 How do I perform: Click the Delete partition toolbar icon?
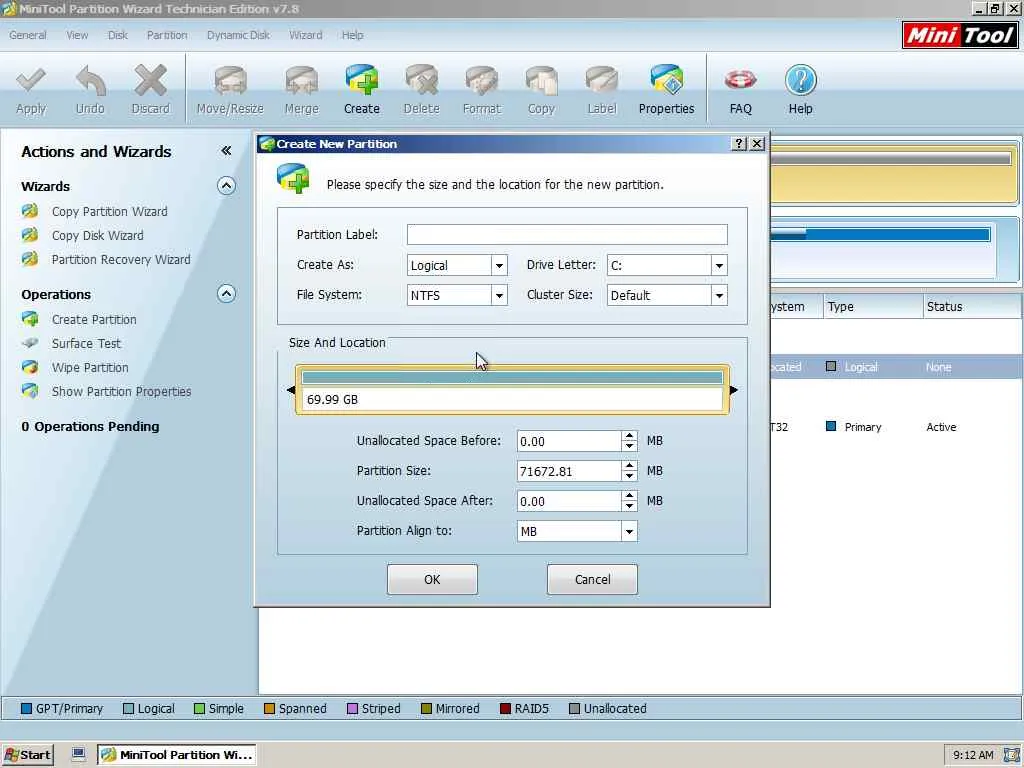421,81
